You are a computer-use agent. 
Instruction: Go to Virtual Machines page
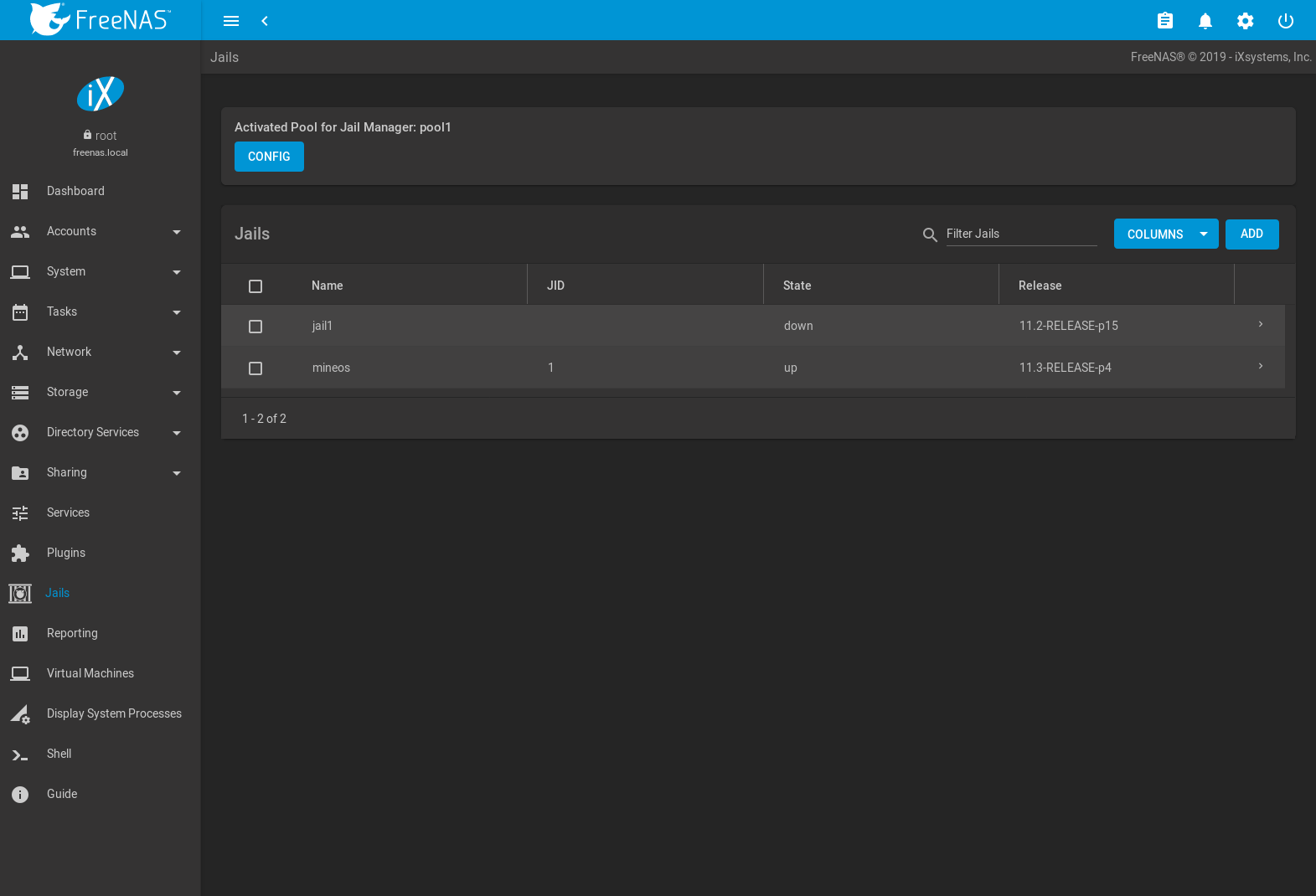[90, 673]
